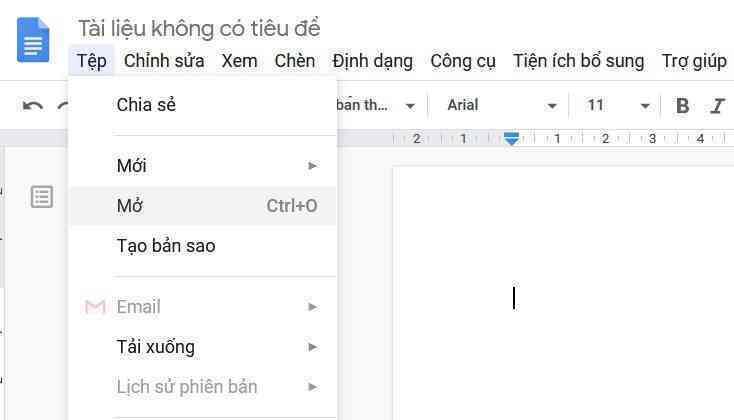Screen dimensions: 734x420
Task: Expand Lịch sử phiên bản submenu
Action: tap(202, 387)
